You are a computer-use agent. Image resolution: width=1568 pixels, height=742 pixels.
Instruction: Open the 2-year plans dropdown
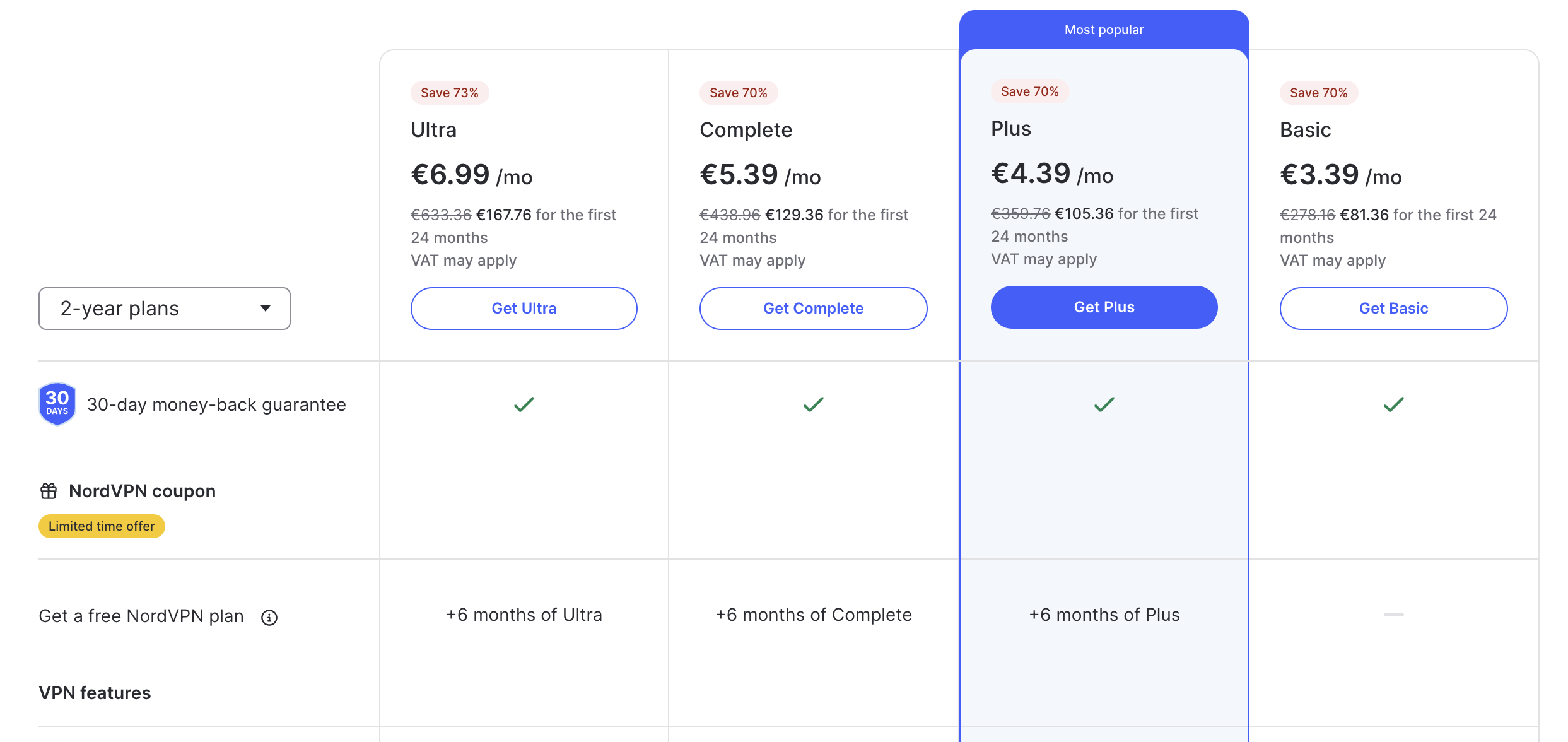164,309
